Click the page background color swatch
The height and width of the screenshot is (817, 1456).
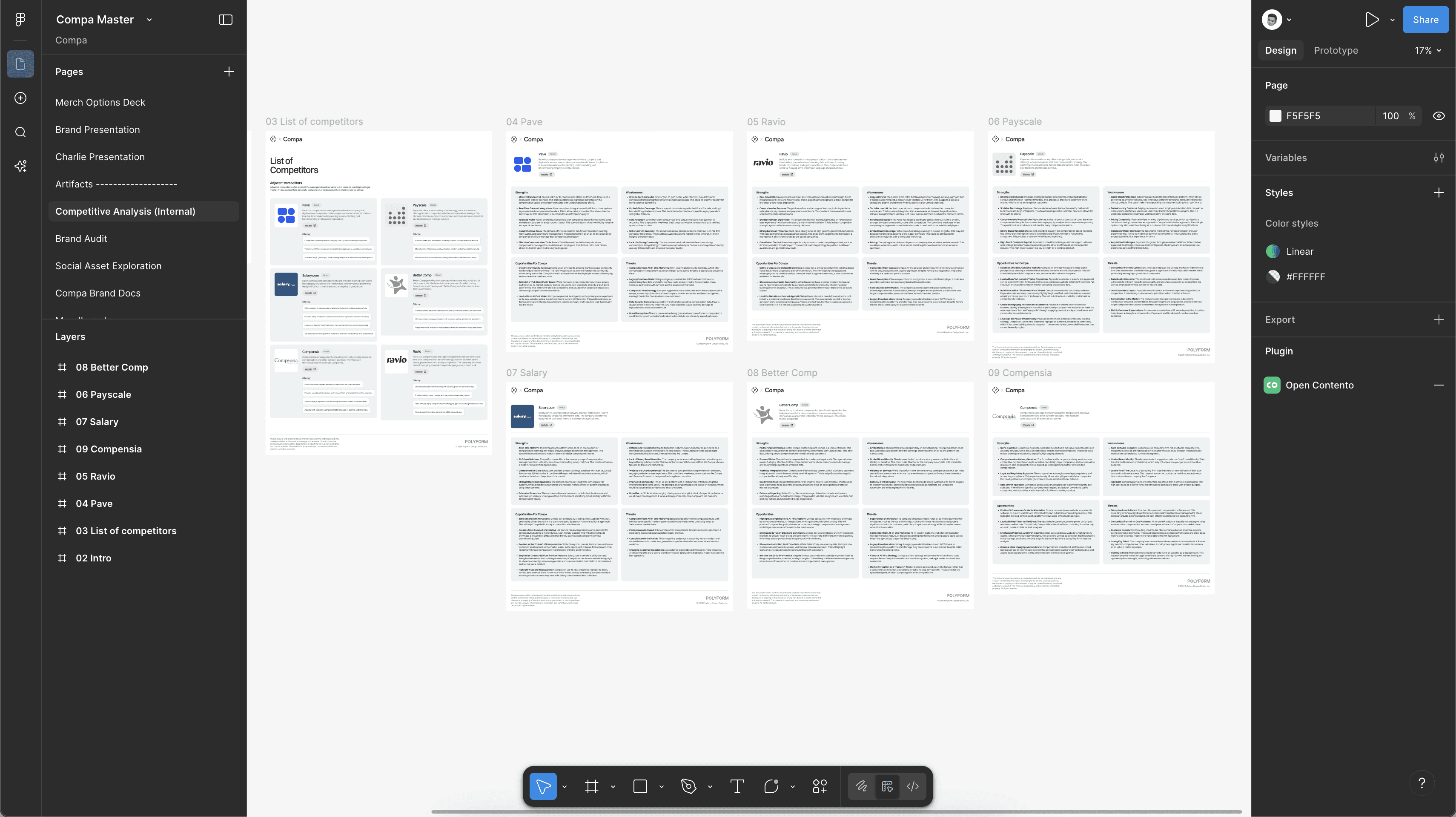1275,116
